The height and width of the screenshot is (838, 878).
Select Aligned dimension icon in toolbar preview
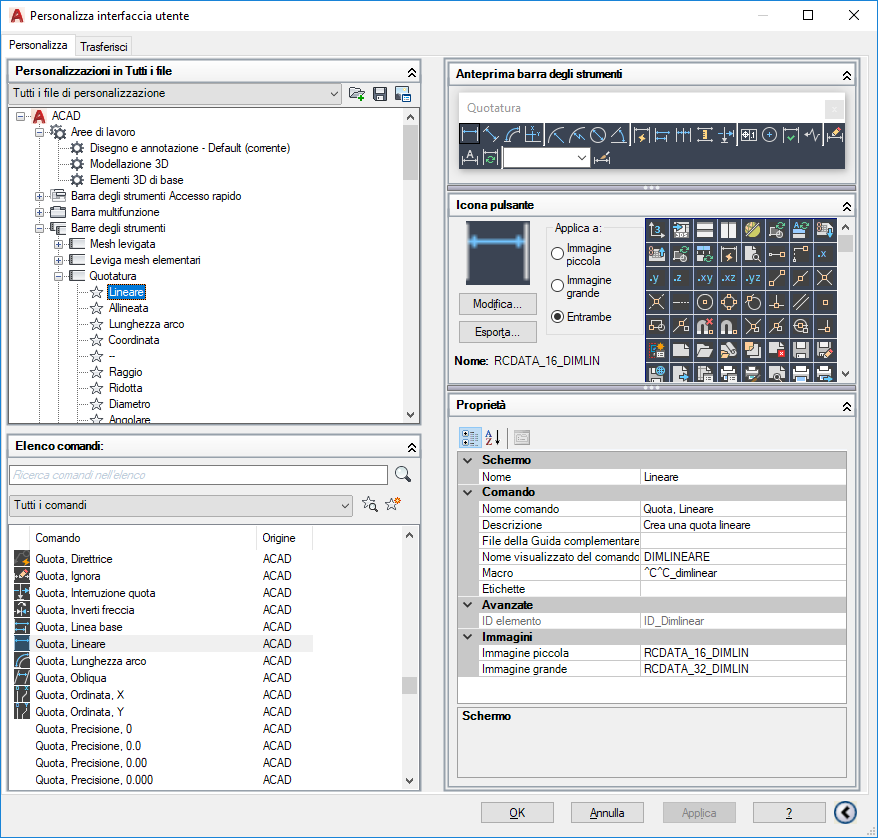[491, 135]
